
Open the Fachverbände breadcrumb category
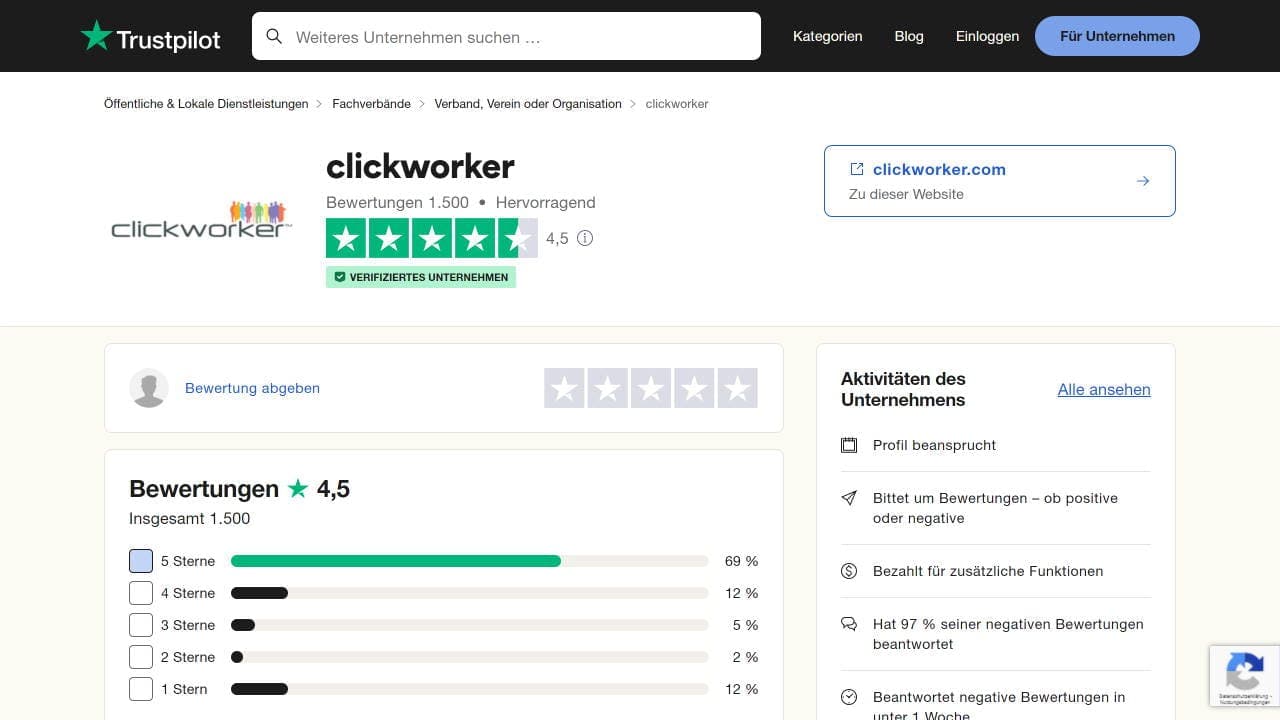point(372,103)
